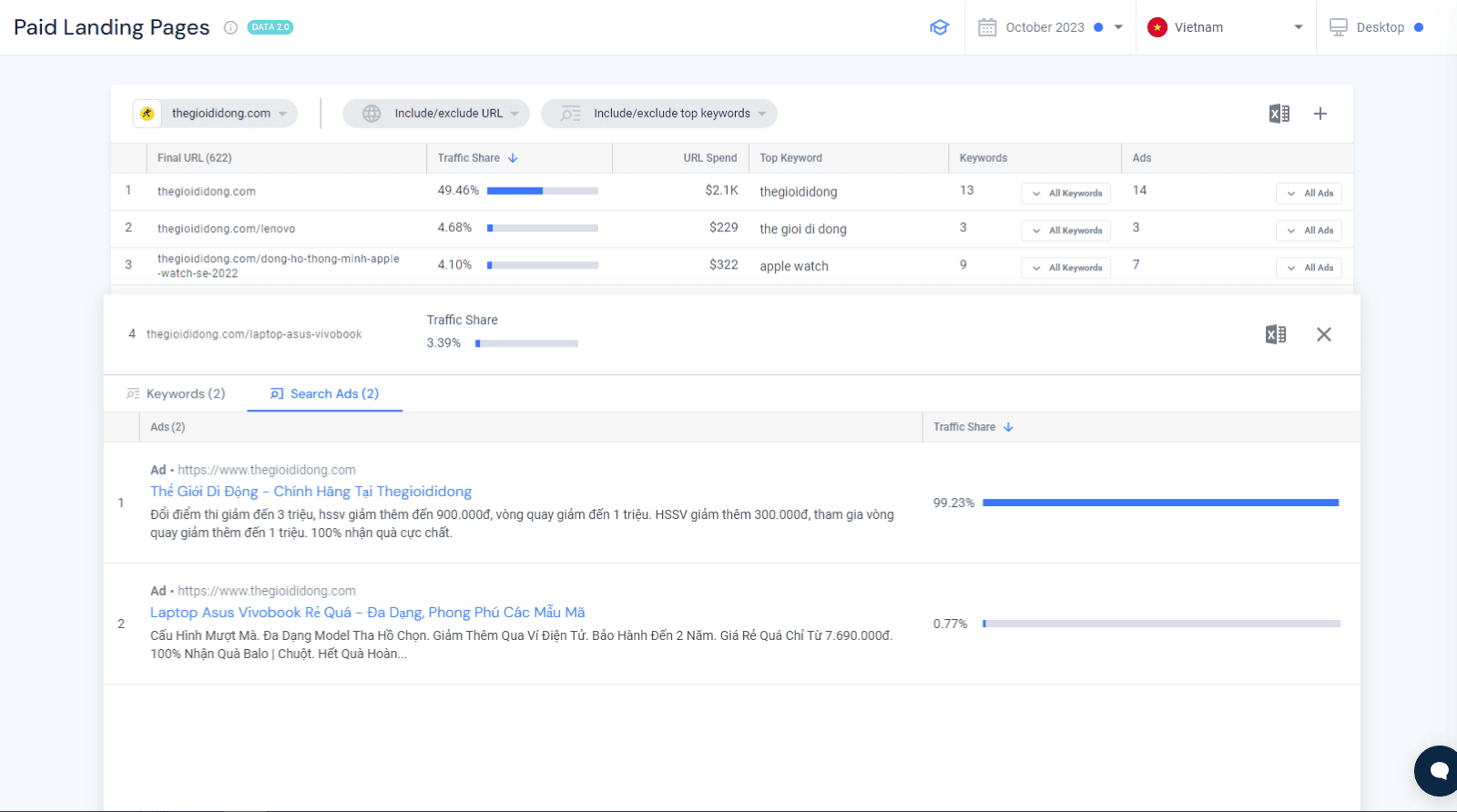This screenshot has width=1457, height=812.
Task: Open the learning center graduation cap icon
Action: (x=939, y=27)
